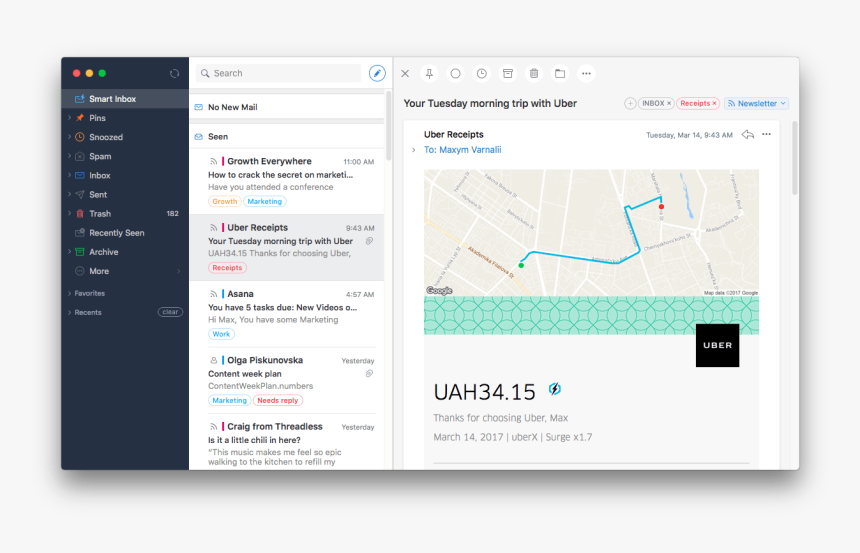This screenshot has height=553, width=860.
Task: Click the Needs reply tag
Action: [x=278, y=400]
